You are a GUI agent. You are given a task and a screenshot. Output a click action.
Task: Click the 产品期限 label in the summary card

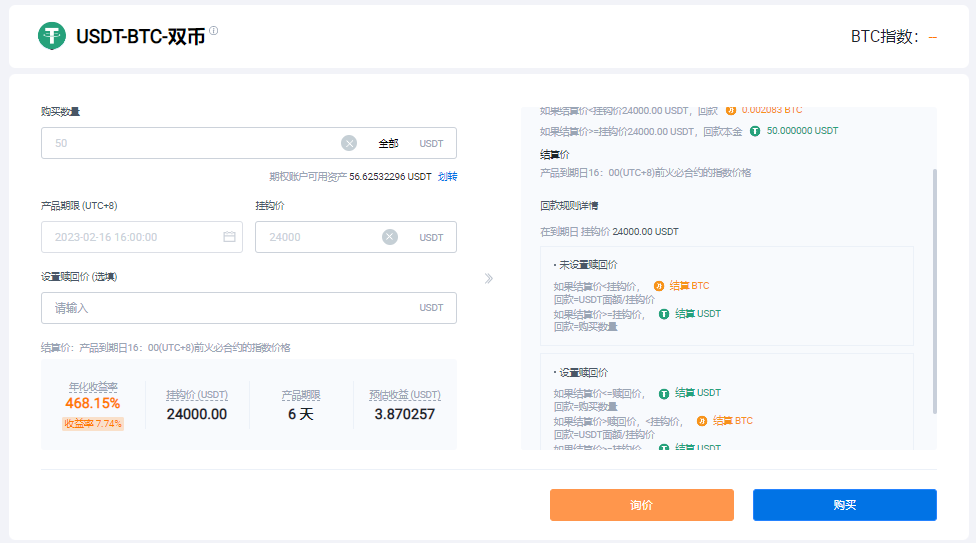(x=301, y=395)
